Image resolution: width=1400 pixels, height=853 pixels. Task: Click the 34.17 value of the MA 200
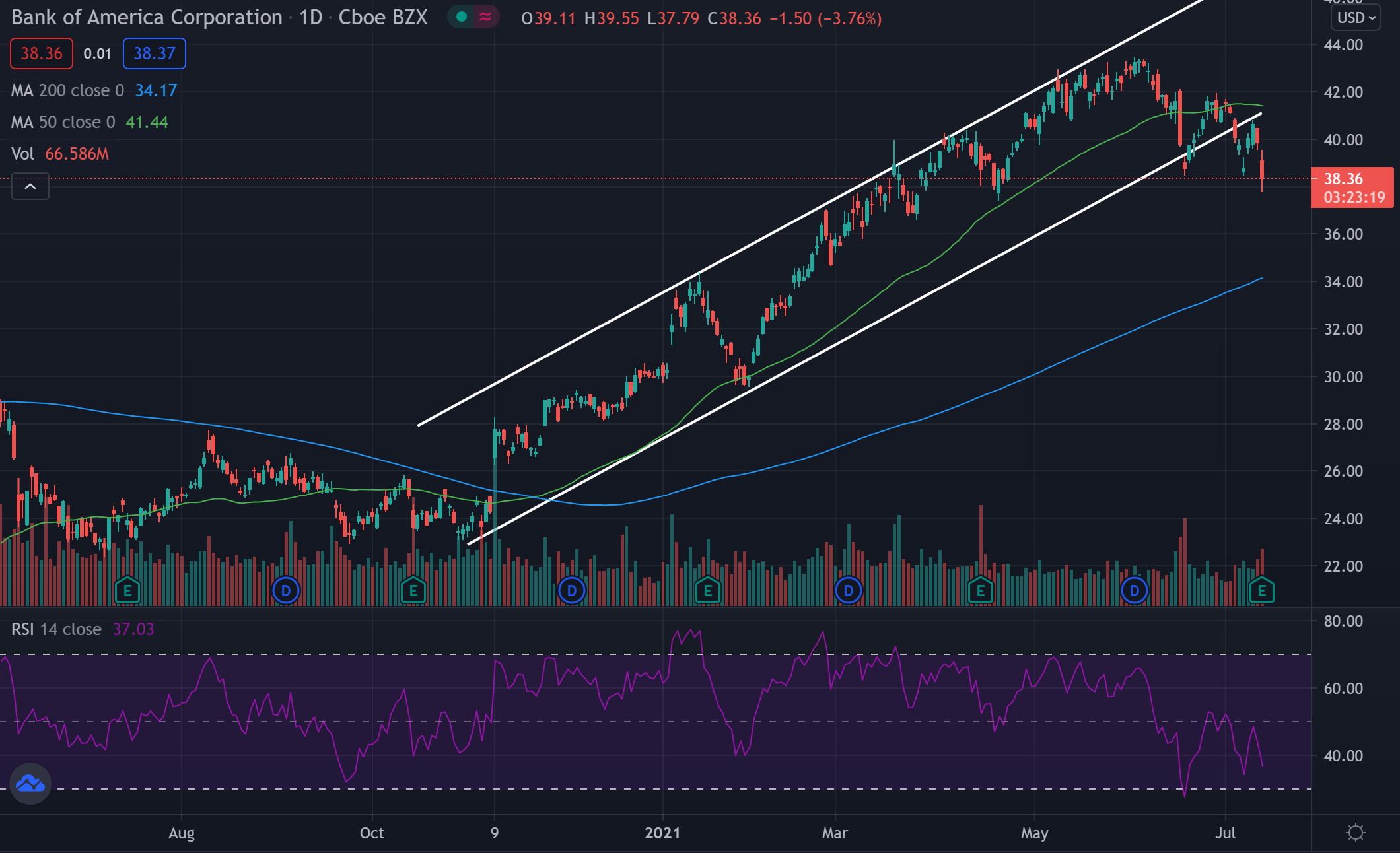point(156,90)
